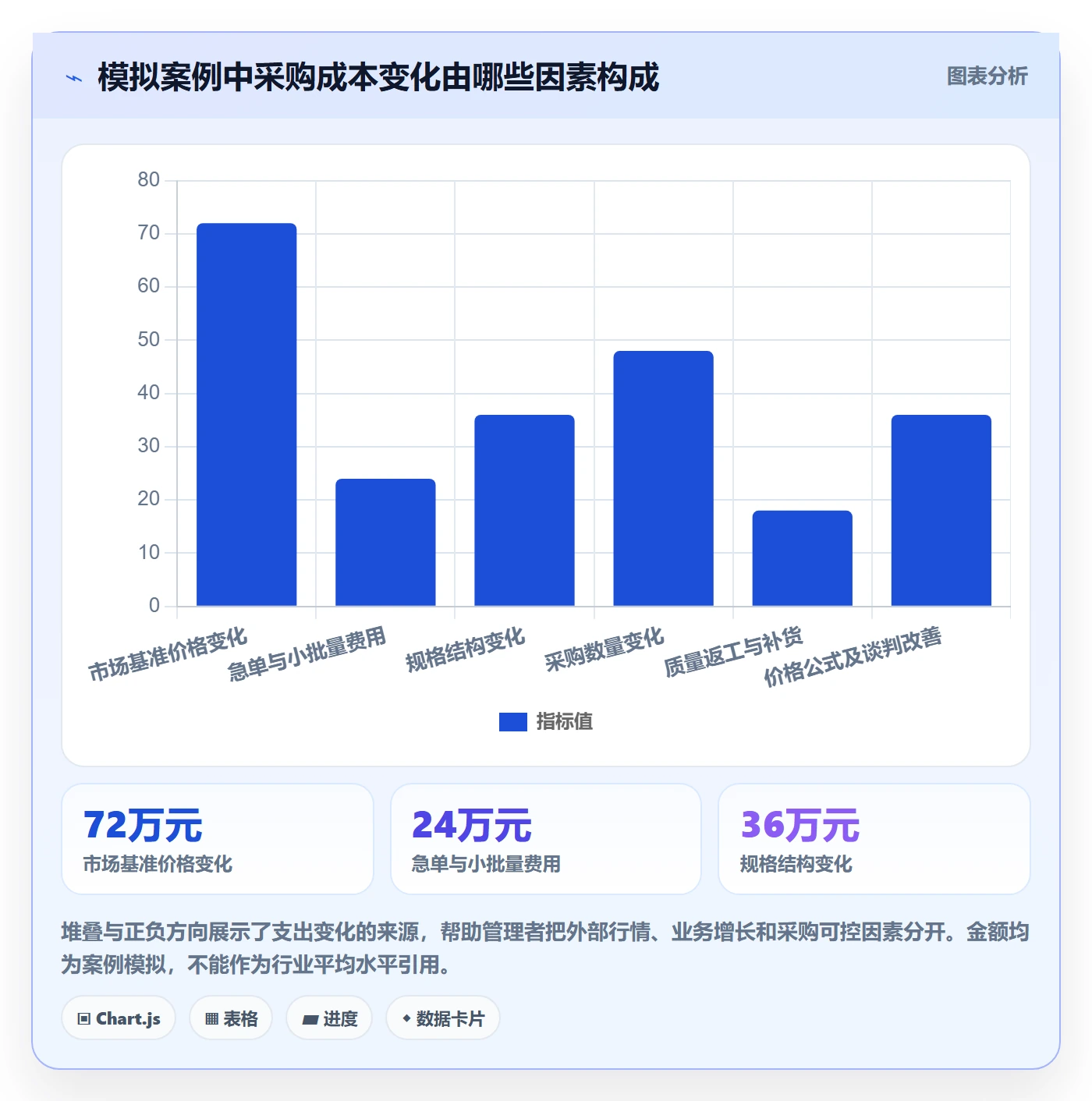Screen dimensions: 1092x1101
Task: Click the chart title 模拟案例中采购成本变化由哪些因素构成
Action: [378, 77]
